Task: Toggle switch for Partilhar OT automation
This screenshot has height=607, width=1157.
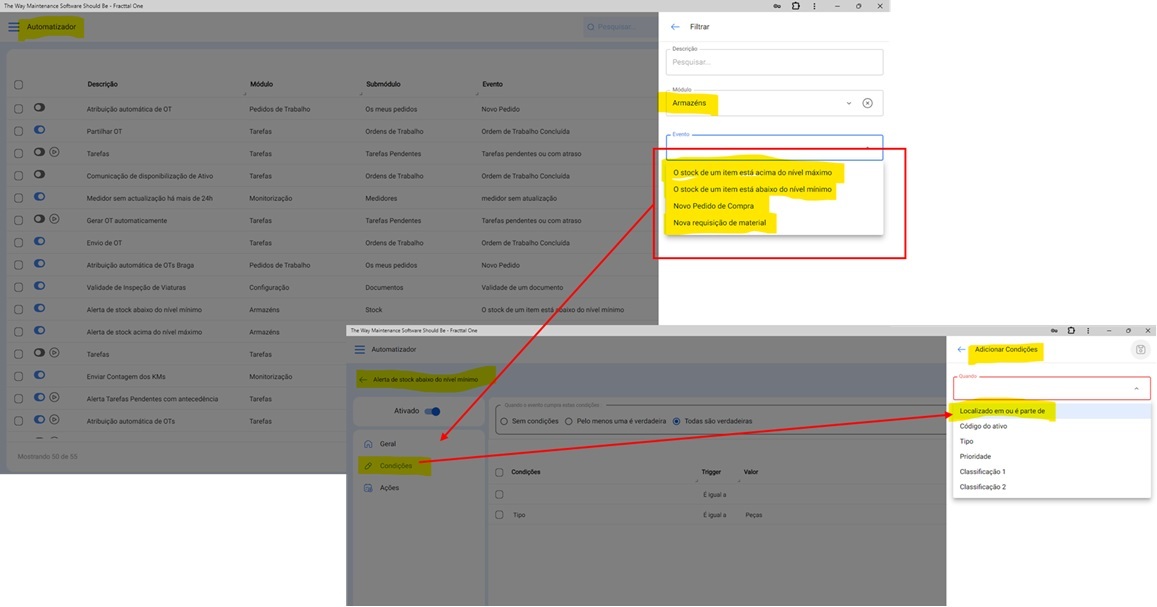Action: click(40, 130)
